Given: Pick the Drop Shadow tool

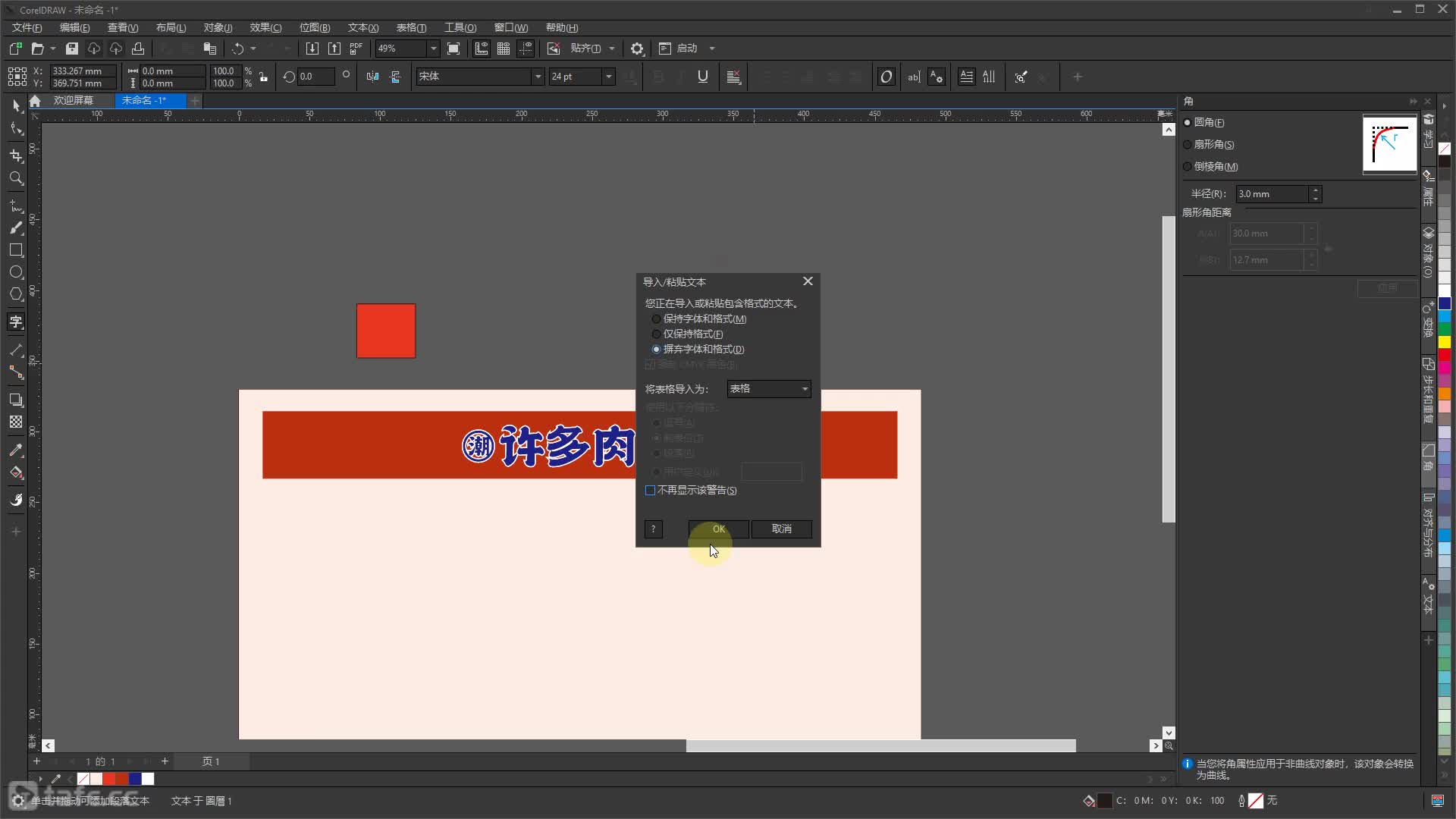Looking at the screenshot, I should (16, 400).
